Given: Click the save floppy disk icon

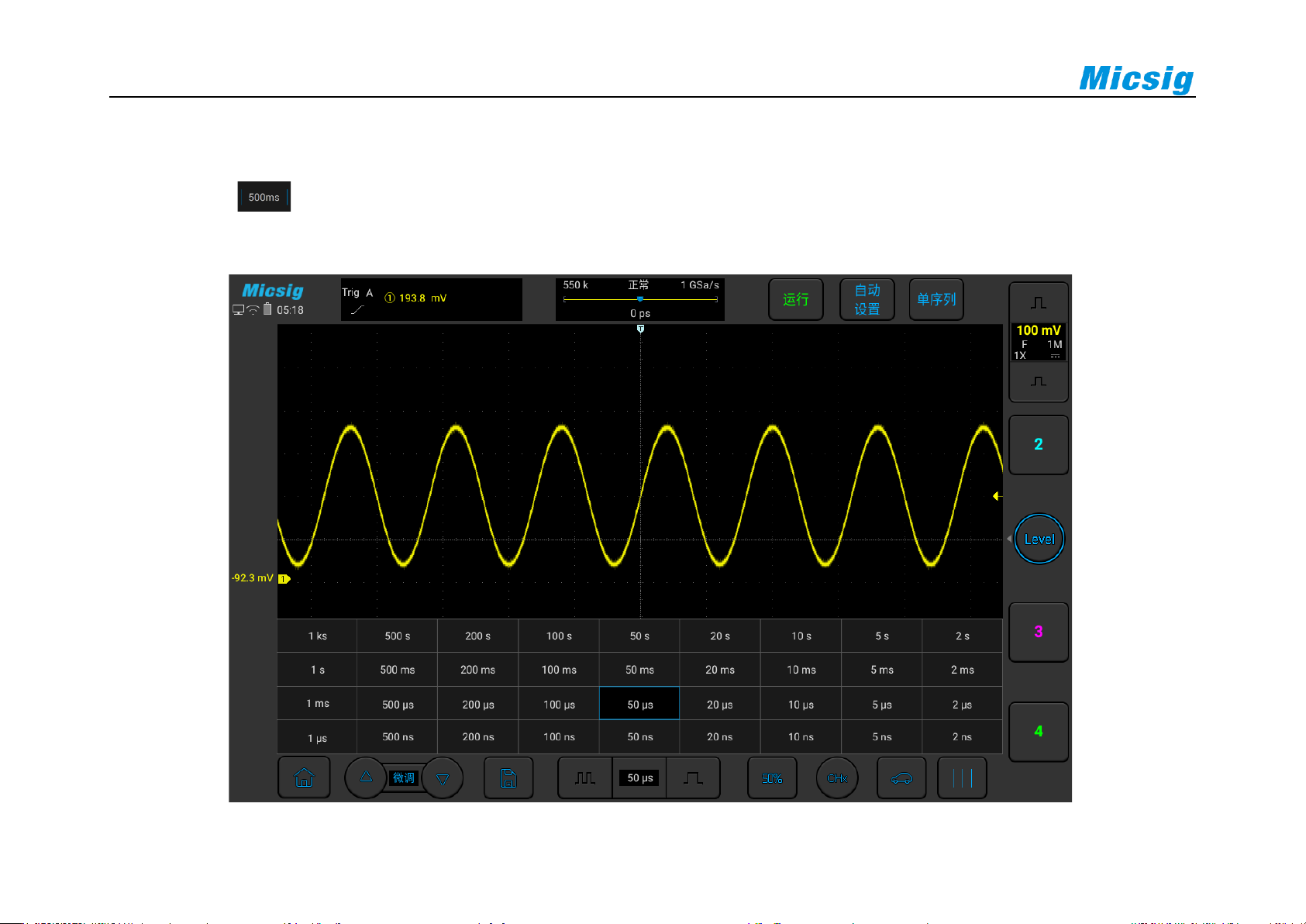Looking at the screenshot, I should [x=508, y=777].
